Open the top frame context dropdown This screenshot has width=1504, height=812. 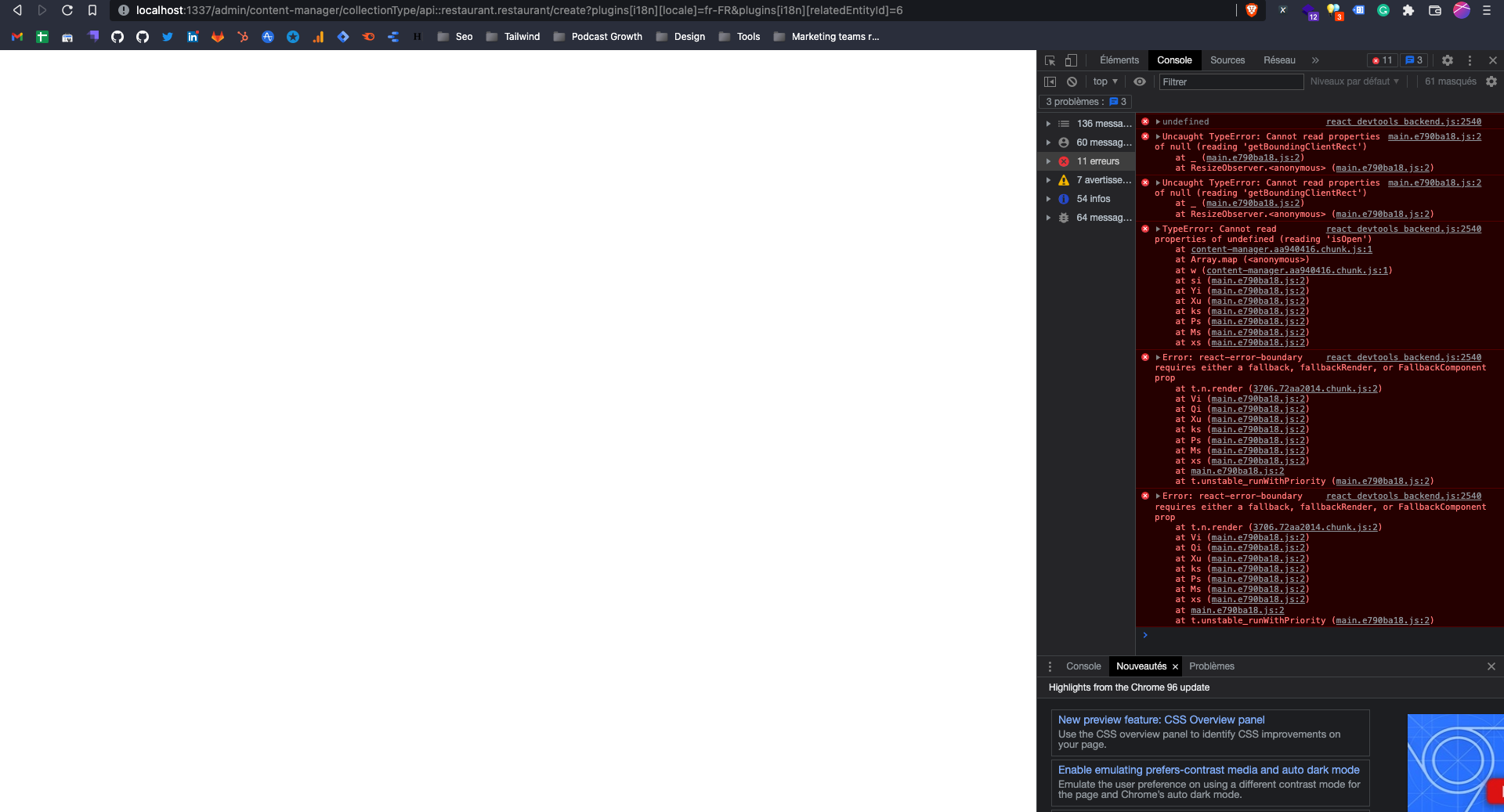click(x=1104, y=81)
